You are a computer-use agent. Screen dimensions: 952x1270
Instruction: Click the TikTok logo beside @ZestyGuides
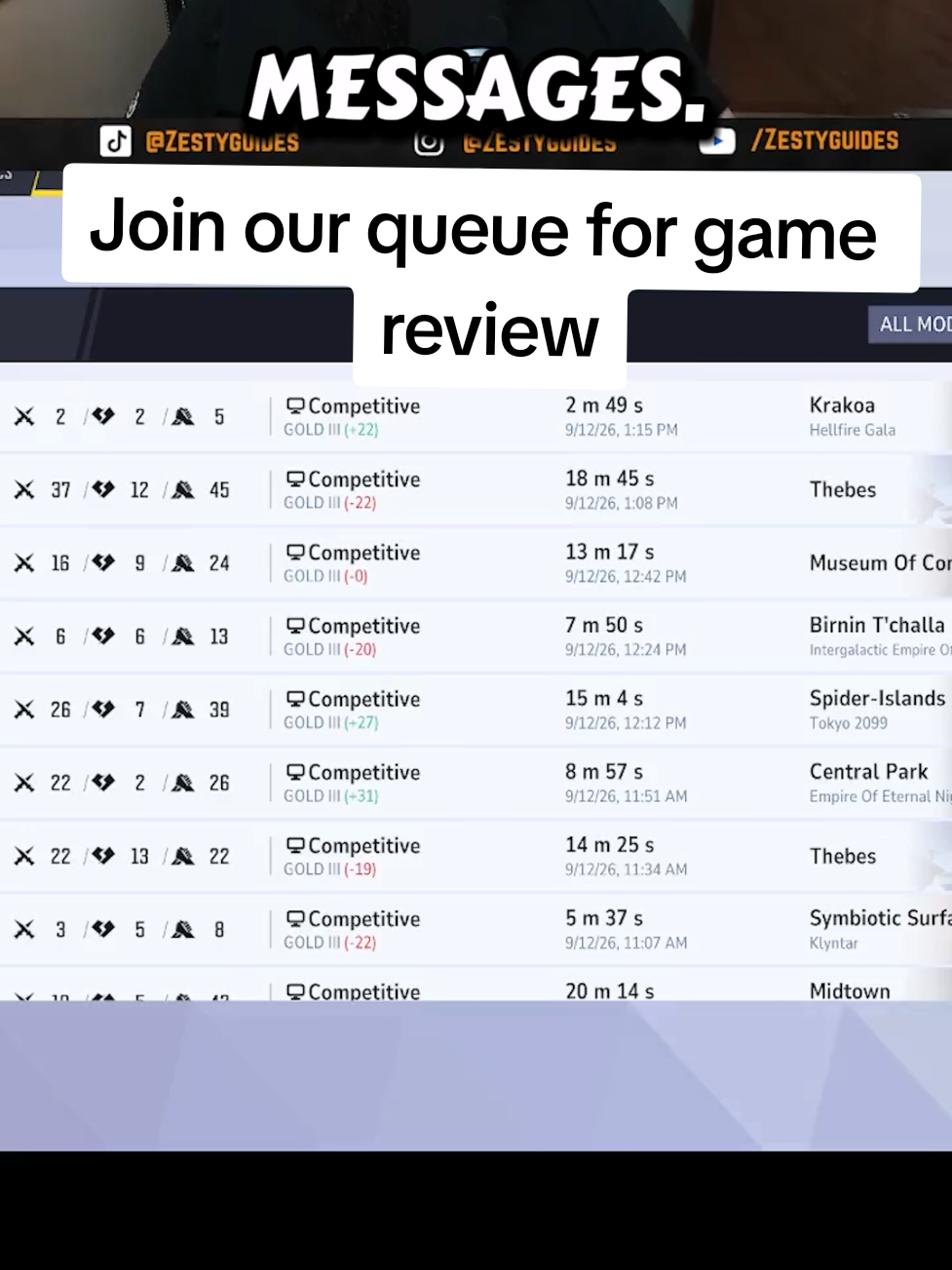(x=116, y=142)
